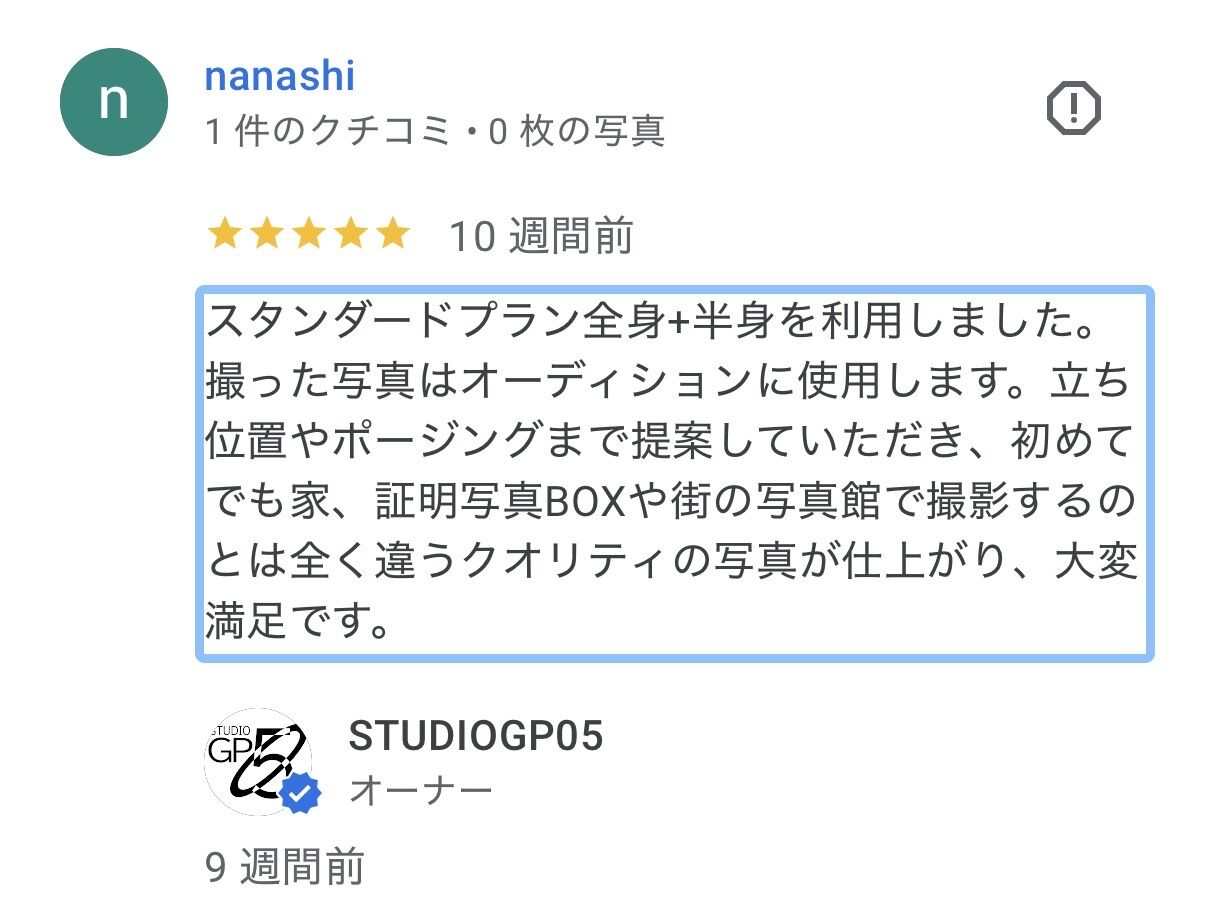This screenshot has width=1206, height=923.
Task: Open the STUDIOGP05 owner name
Action: (x=476, y=737)
